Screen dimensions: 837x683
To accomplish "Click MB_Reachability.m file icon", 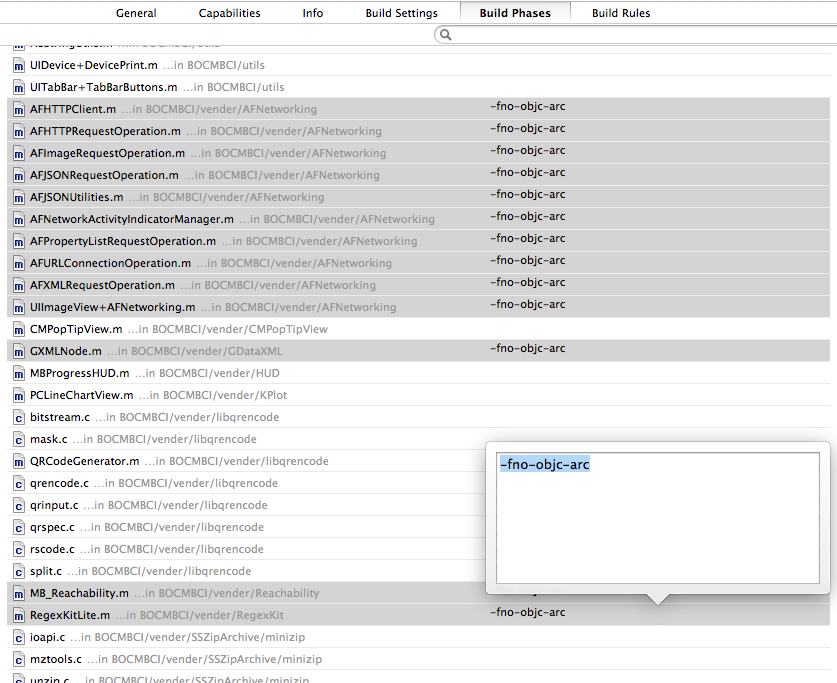I will click(x=19, y=594).
